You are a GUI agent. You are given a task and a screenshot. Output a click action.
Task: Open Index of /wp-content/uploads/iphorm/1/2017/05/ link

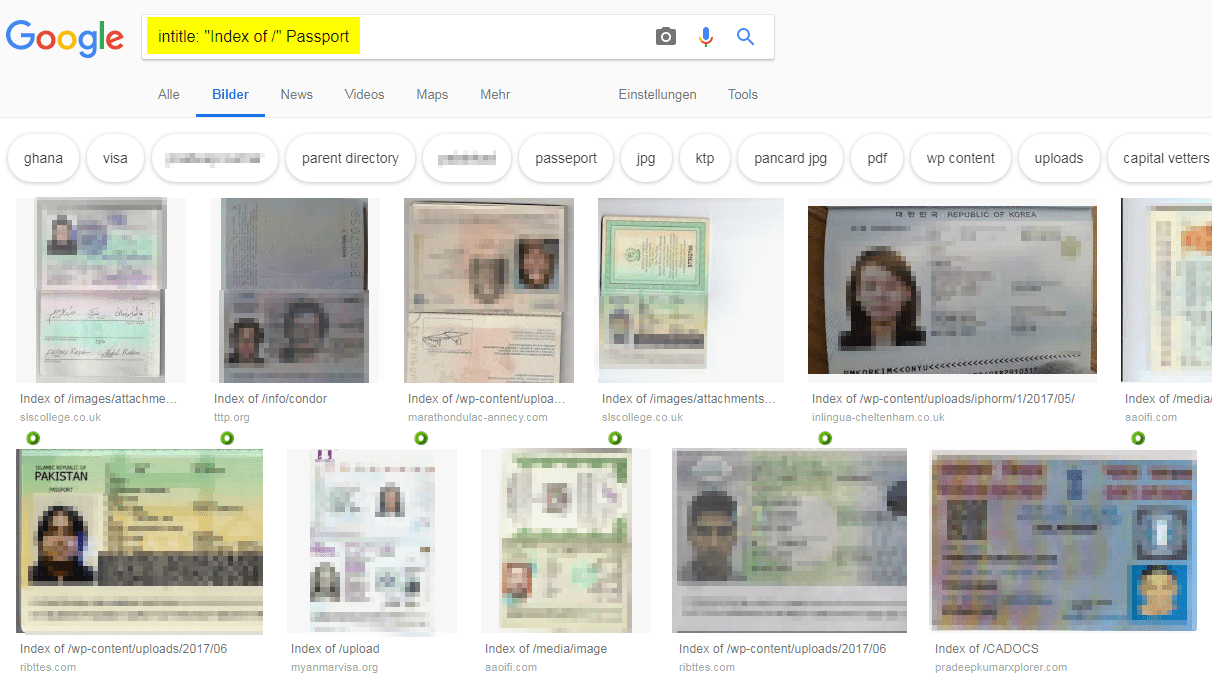943,399
